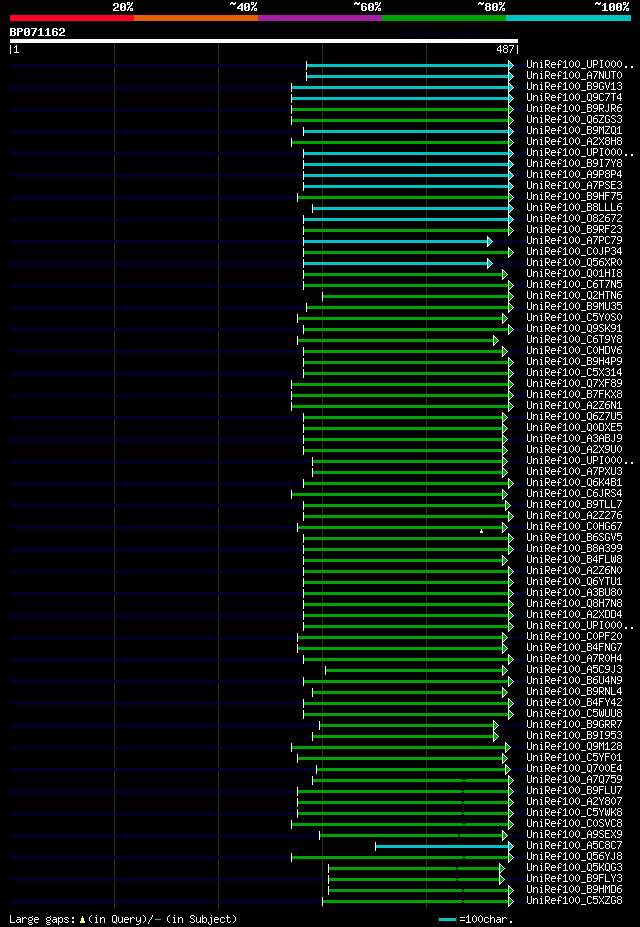Click the green alignment bar for UniRef100_B9GRR7
Image resolution: width=640 pixels, height=927 pixels.
[x=409, y=725]
